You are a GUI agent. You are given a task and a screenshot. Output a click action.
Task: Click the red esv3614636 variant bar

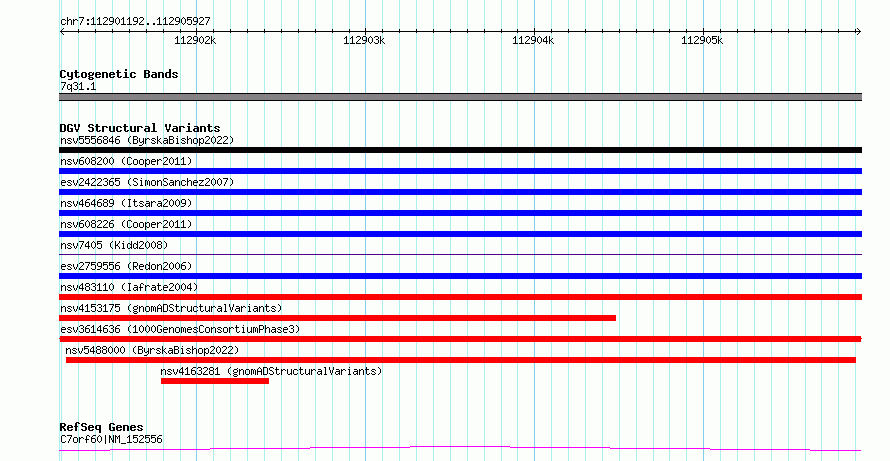coord(460,339)
